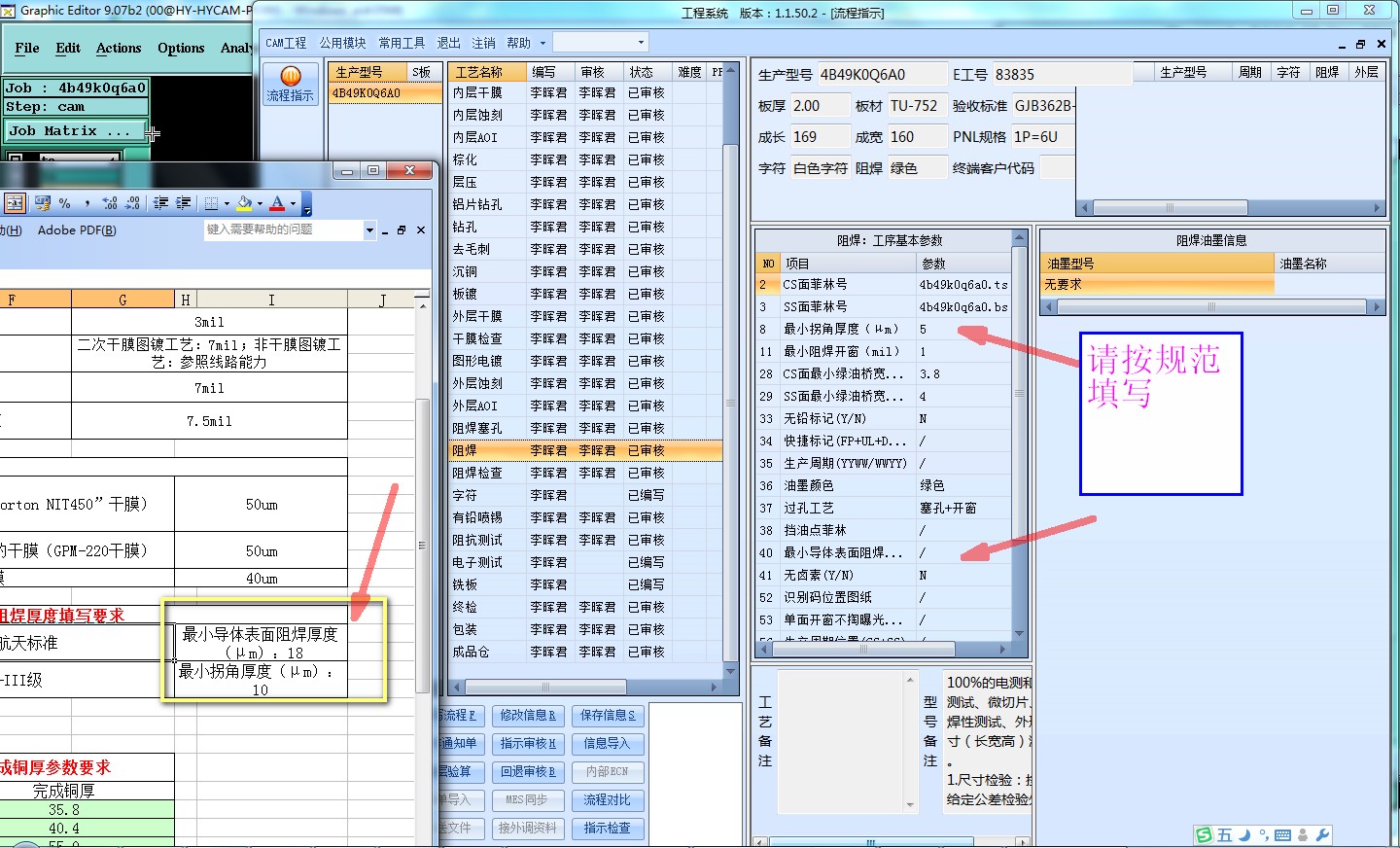Image resolution: width=1400 pixels, height=848 pixels.
Task: Switch Sogou 五 Wubi input mode
Action: [1224, 835]
